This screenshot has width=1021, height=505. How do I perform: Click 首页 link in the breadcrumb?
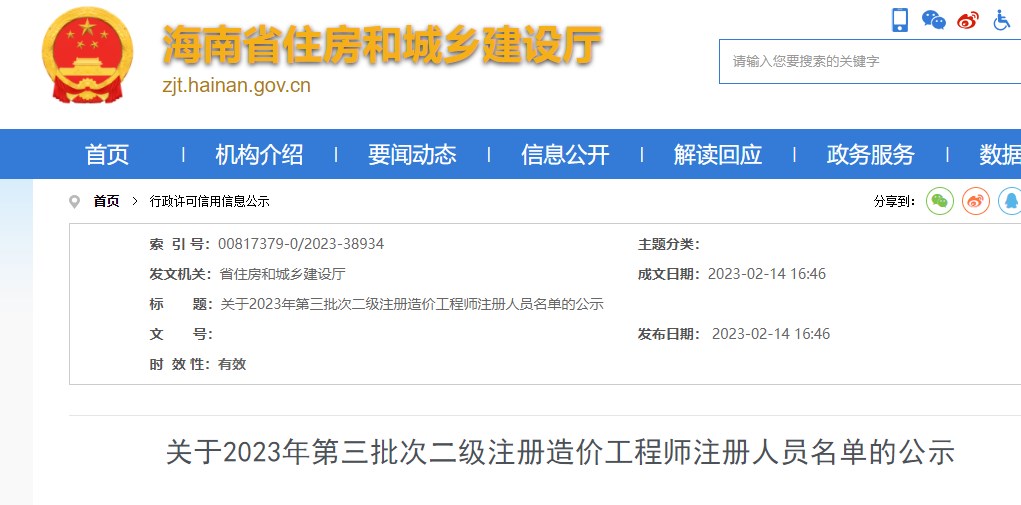(106, 202)
